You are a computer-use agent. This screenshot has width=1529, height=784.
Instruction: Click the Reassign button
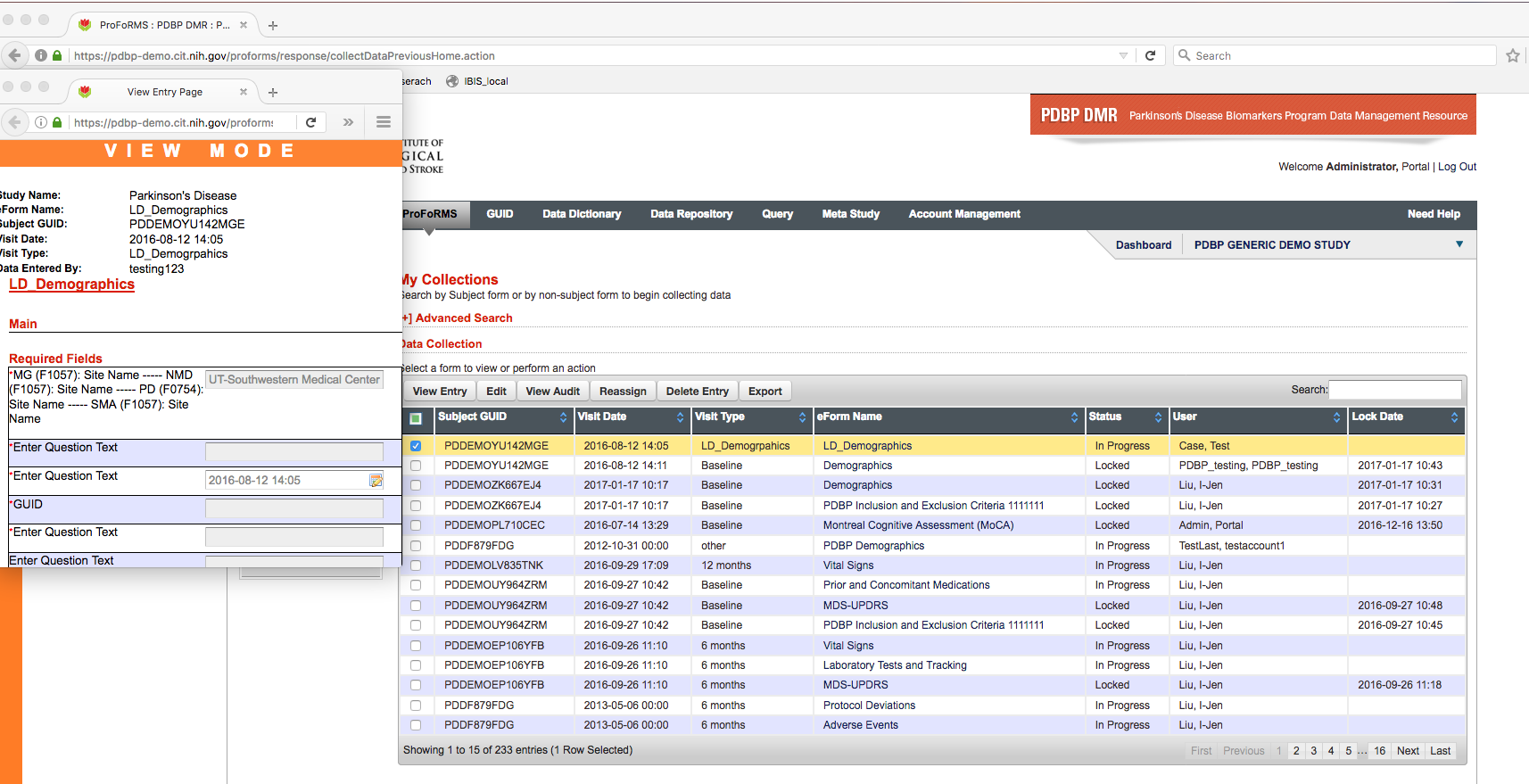pyautogui.click(x=623, y=392)
